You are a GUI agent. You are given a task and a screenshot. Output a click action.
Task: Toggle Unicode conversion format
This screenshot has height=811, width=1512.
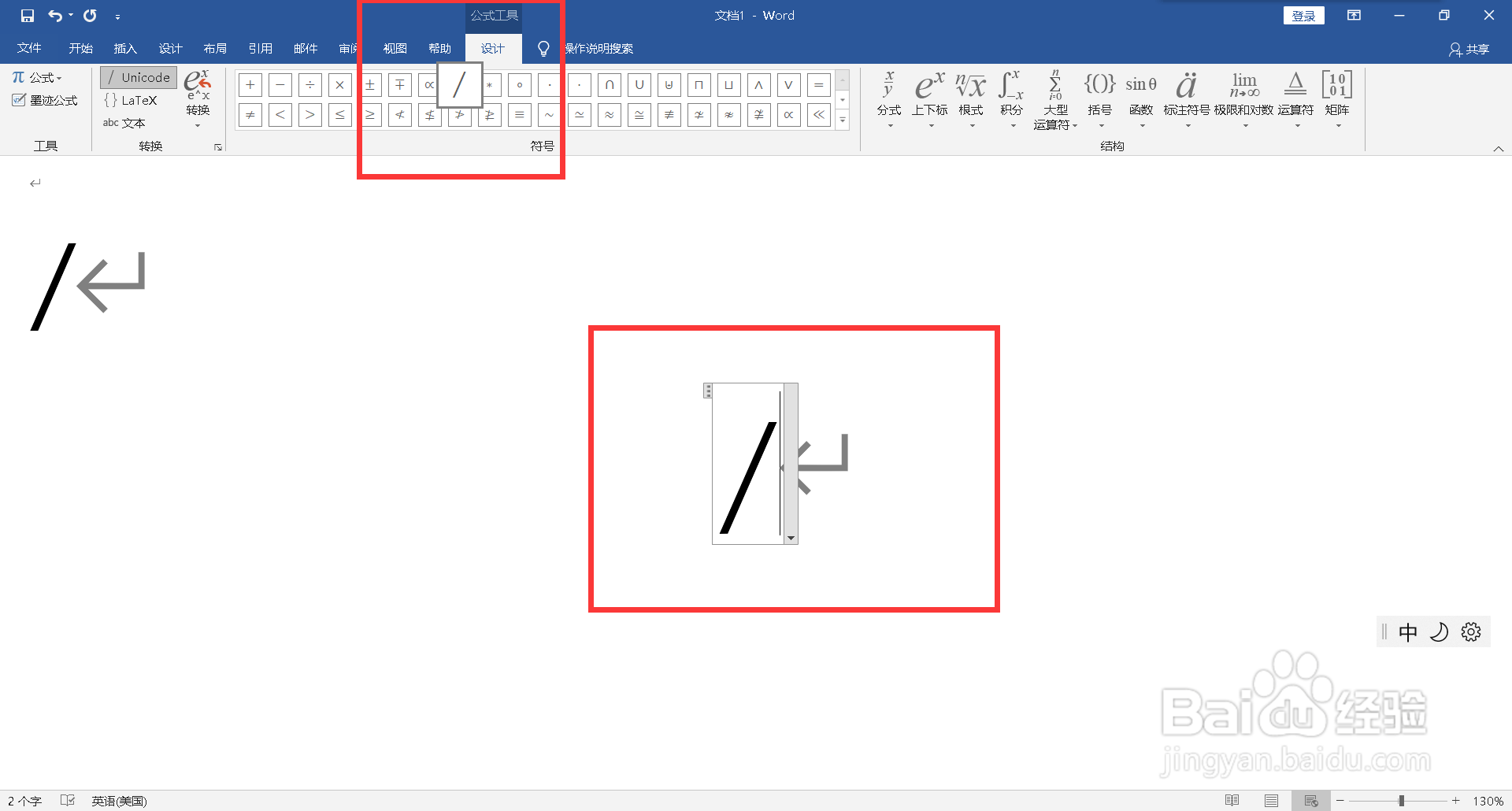coord(139,77)
